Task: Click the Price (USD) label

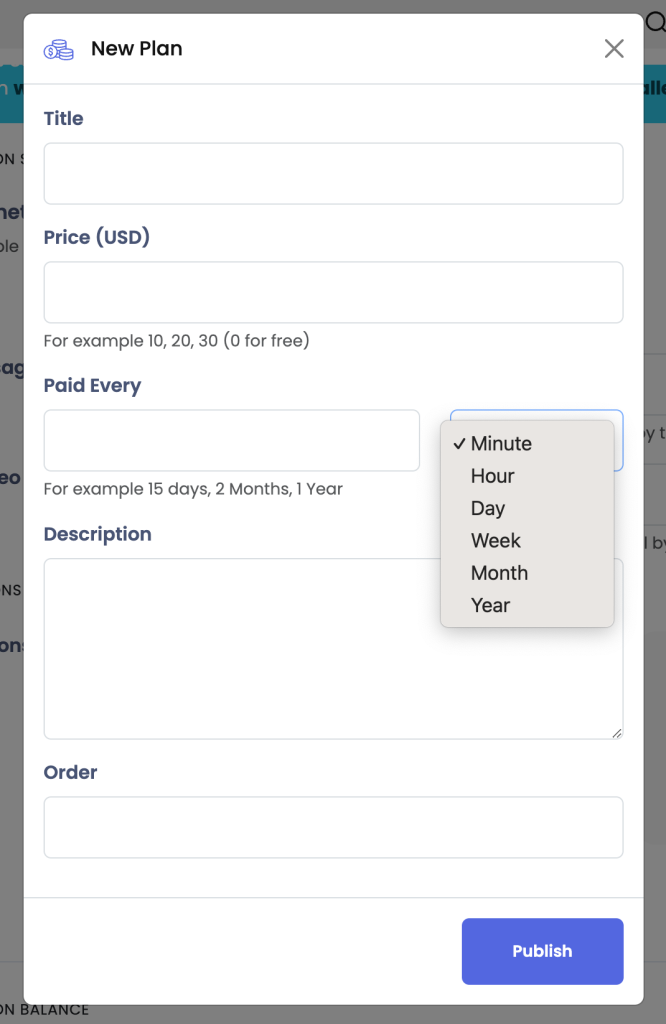Action: [x=97, y=237]
